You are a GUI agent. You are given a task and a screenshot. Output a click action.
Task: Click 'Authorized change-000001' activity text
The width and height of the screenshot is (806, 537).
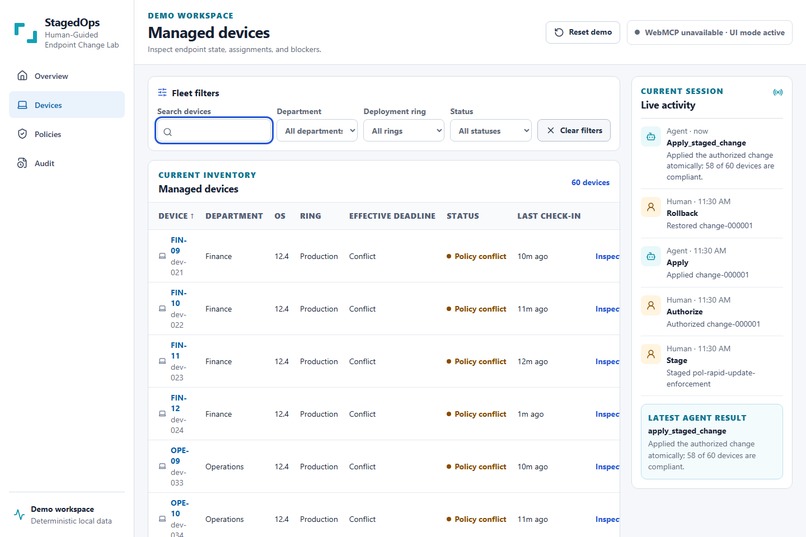pos(713,324)
